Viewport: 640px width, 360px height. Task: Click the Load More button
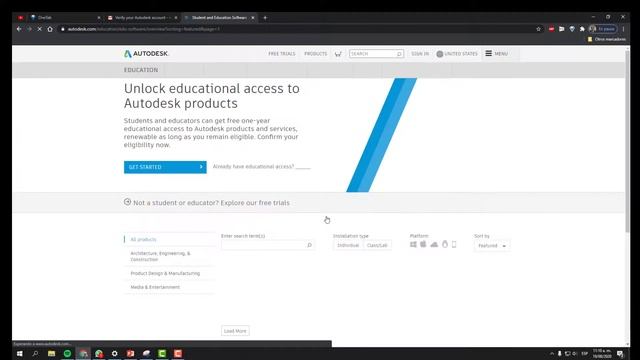coord(235,331)
